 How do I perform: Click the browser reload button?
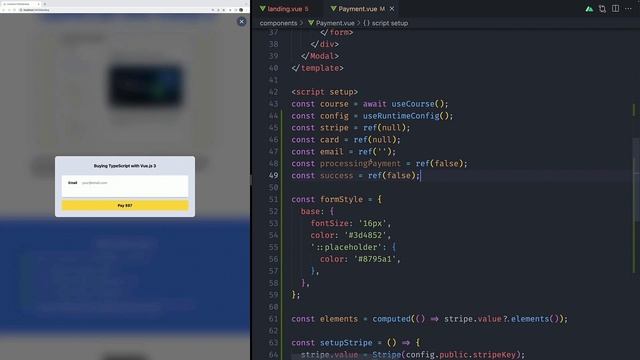point(14,10)
